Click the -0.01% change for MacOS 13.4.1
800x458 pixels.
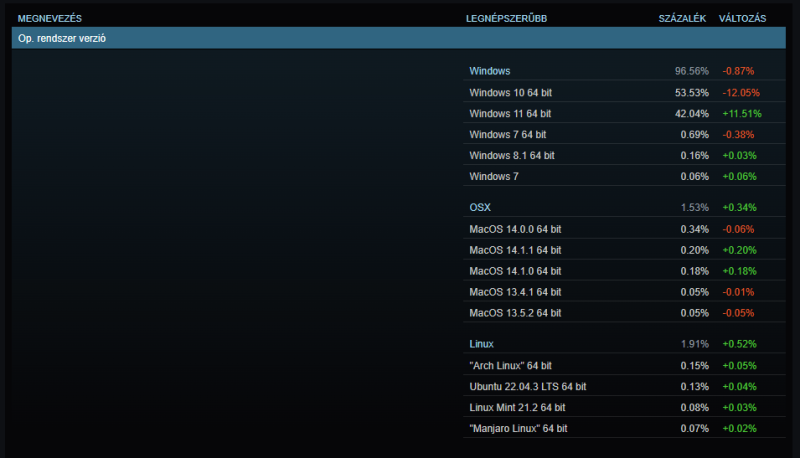click(x=738, y=292)
